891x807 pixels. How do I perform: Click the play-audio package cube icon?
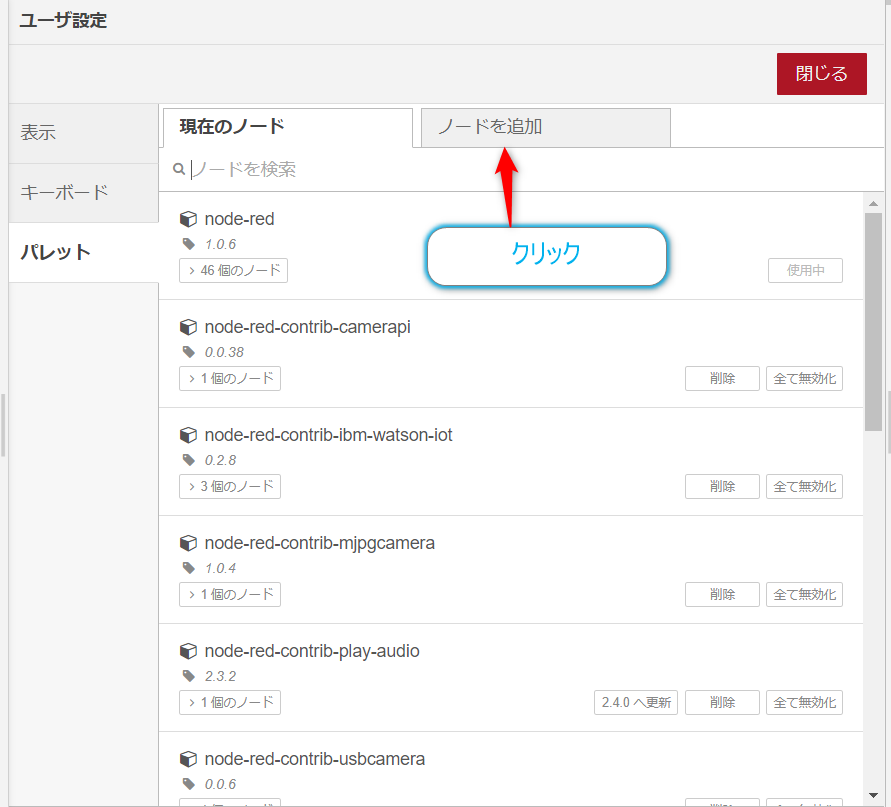click(188, 651)
